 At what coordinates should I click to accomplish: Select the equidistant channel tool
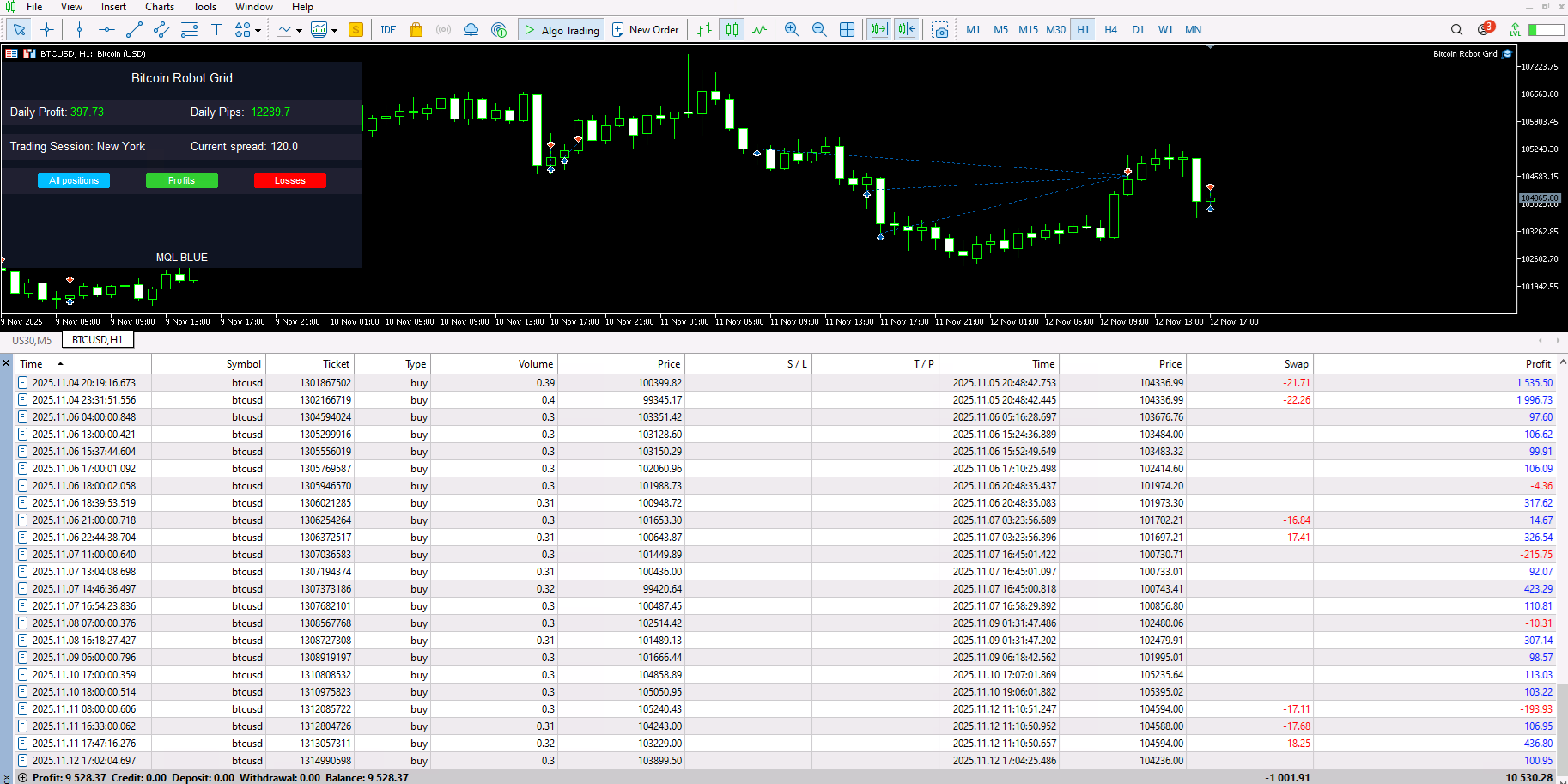coord(161,30)
